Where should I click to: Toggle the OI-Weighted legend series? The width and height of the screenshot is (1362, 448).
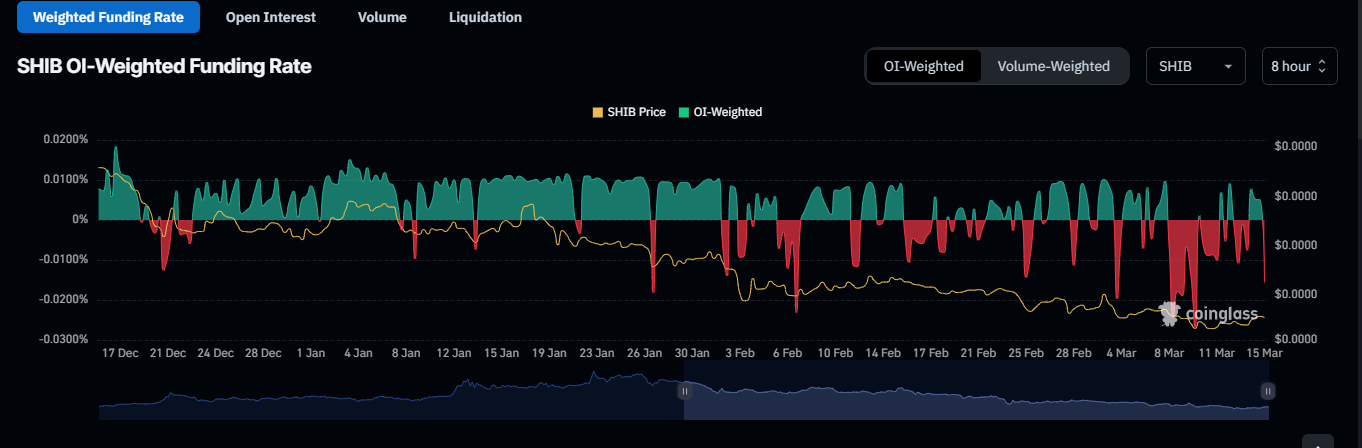pos(720,112)
